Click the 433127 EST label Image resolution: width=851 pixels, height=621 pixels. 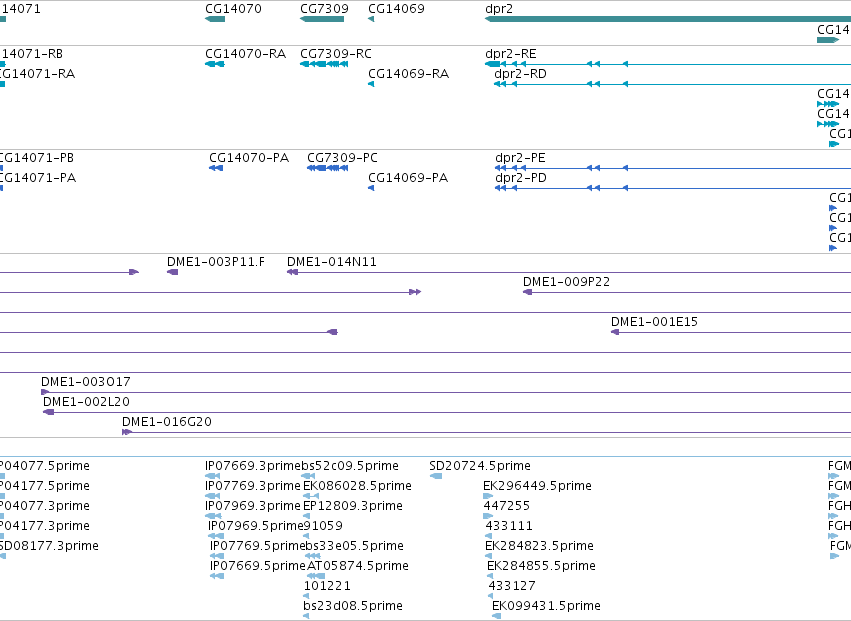pos(512,587)
